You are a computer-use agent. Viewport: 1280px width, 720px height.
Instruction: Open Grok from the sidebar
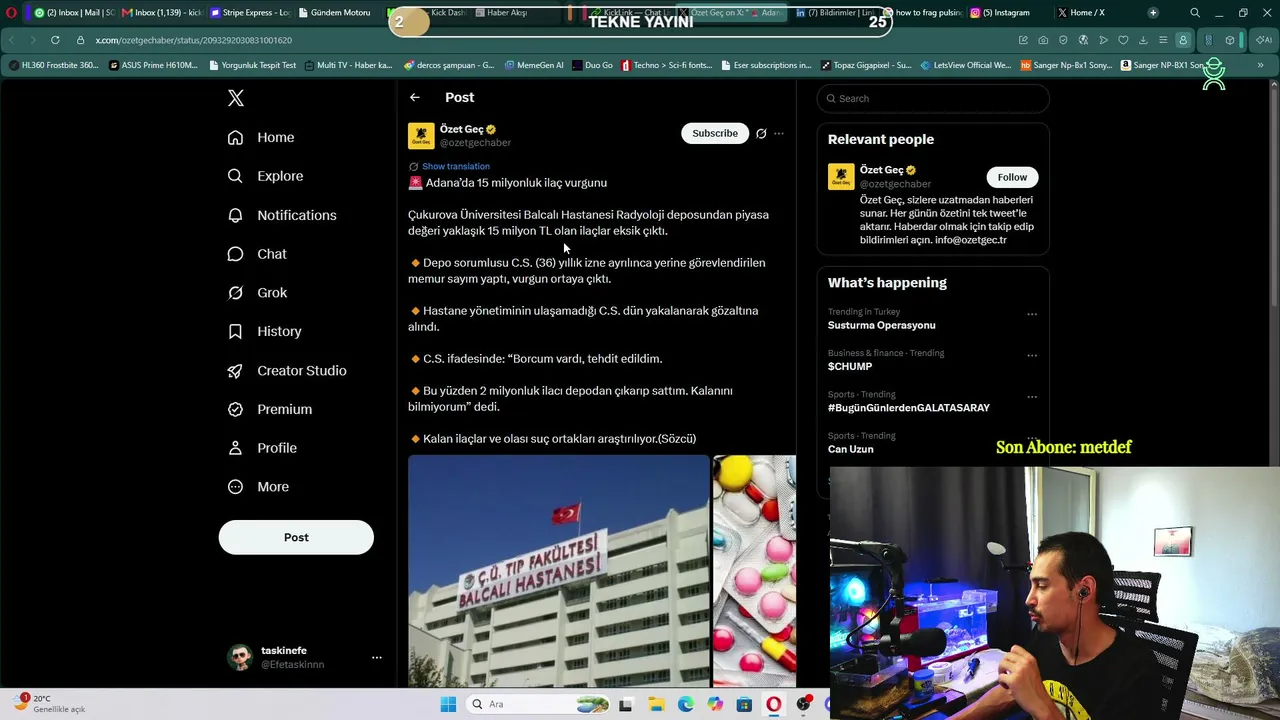(x=257, y=293)
